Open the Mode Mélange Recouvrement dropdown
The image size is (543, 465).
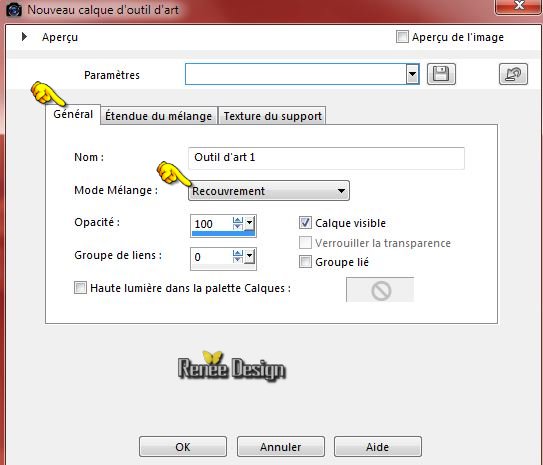click(269, 191)
